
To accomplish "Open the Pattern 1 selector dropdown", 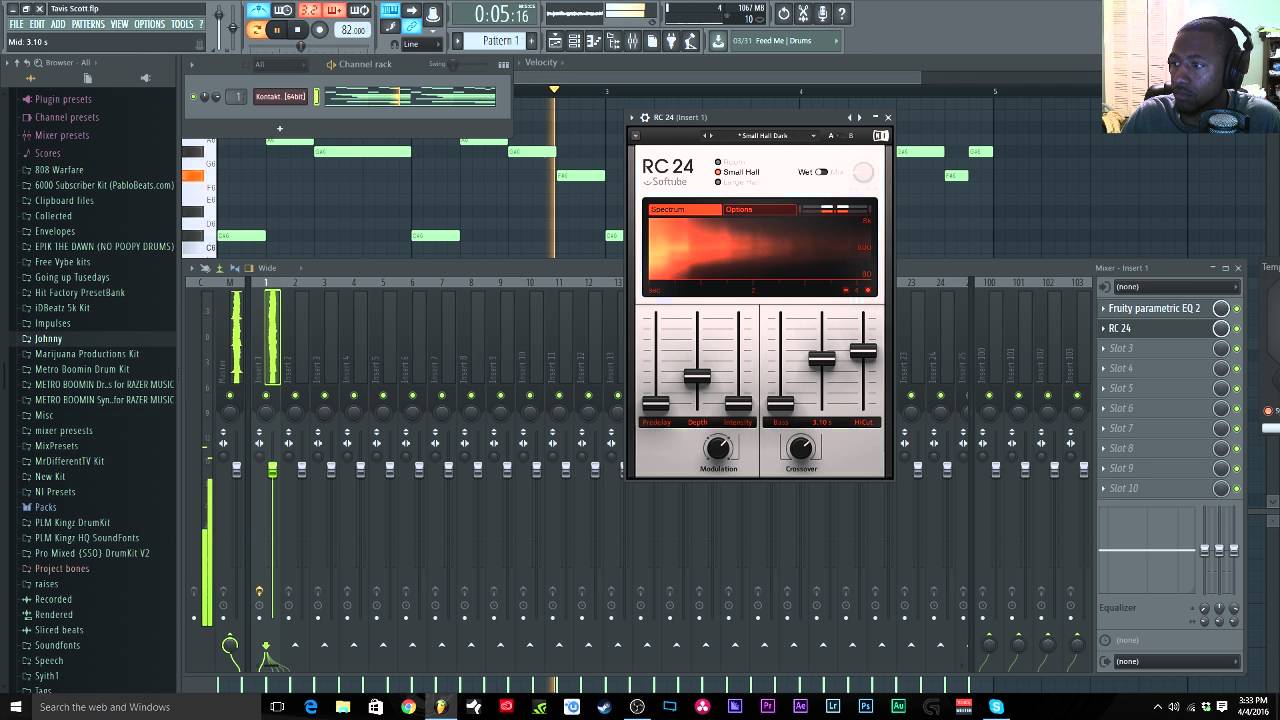I will pyautogui.click(x=501, y=41).
